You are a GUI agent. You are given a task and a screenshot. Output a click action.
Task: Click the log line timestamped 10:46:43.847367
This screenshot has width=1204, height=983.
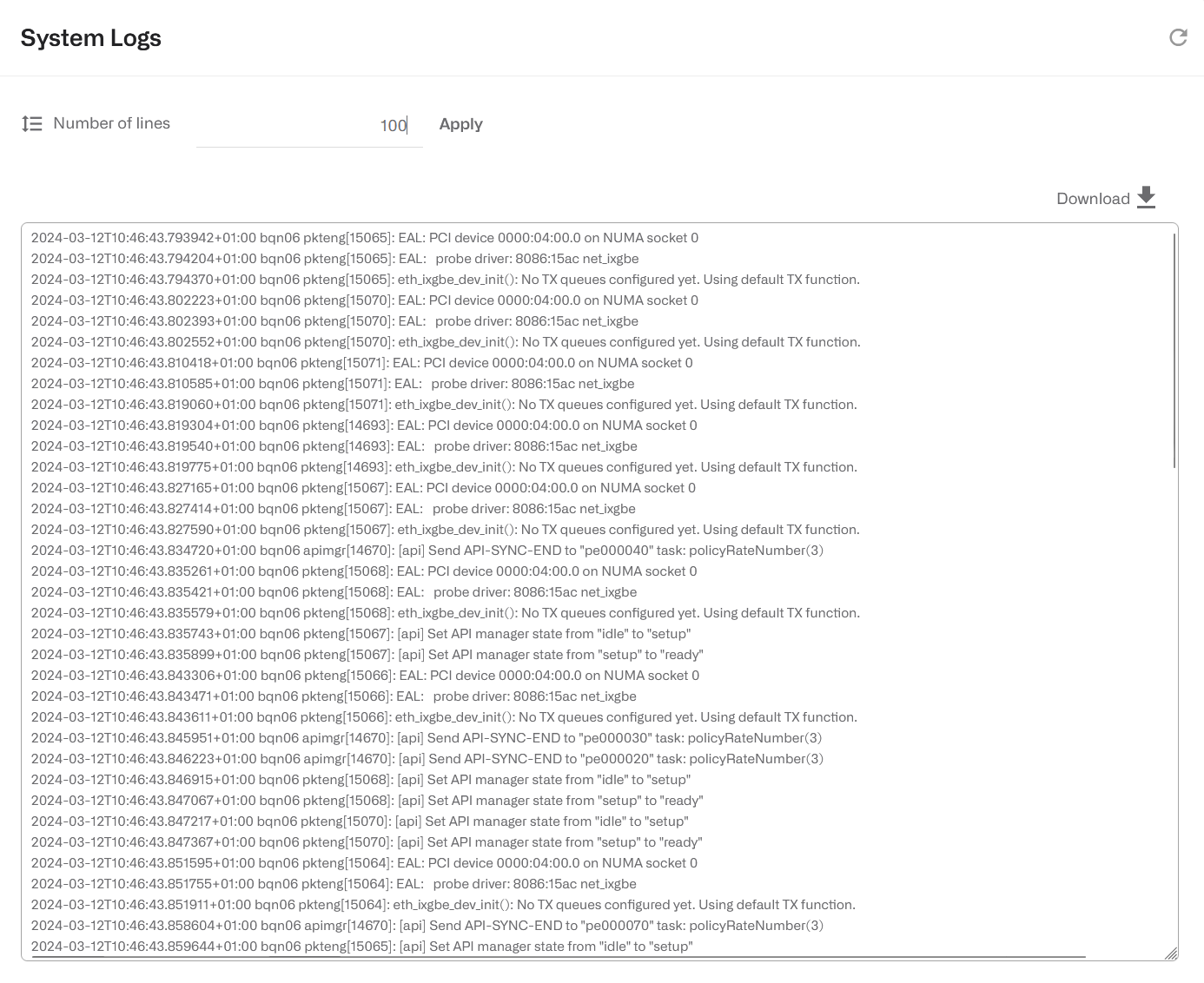[x=367, y=842]
